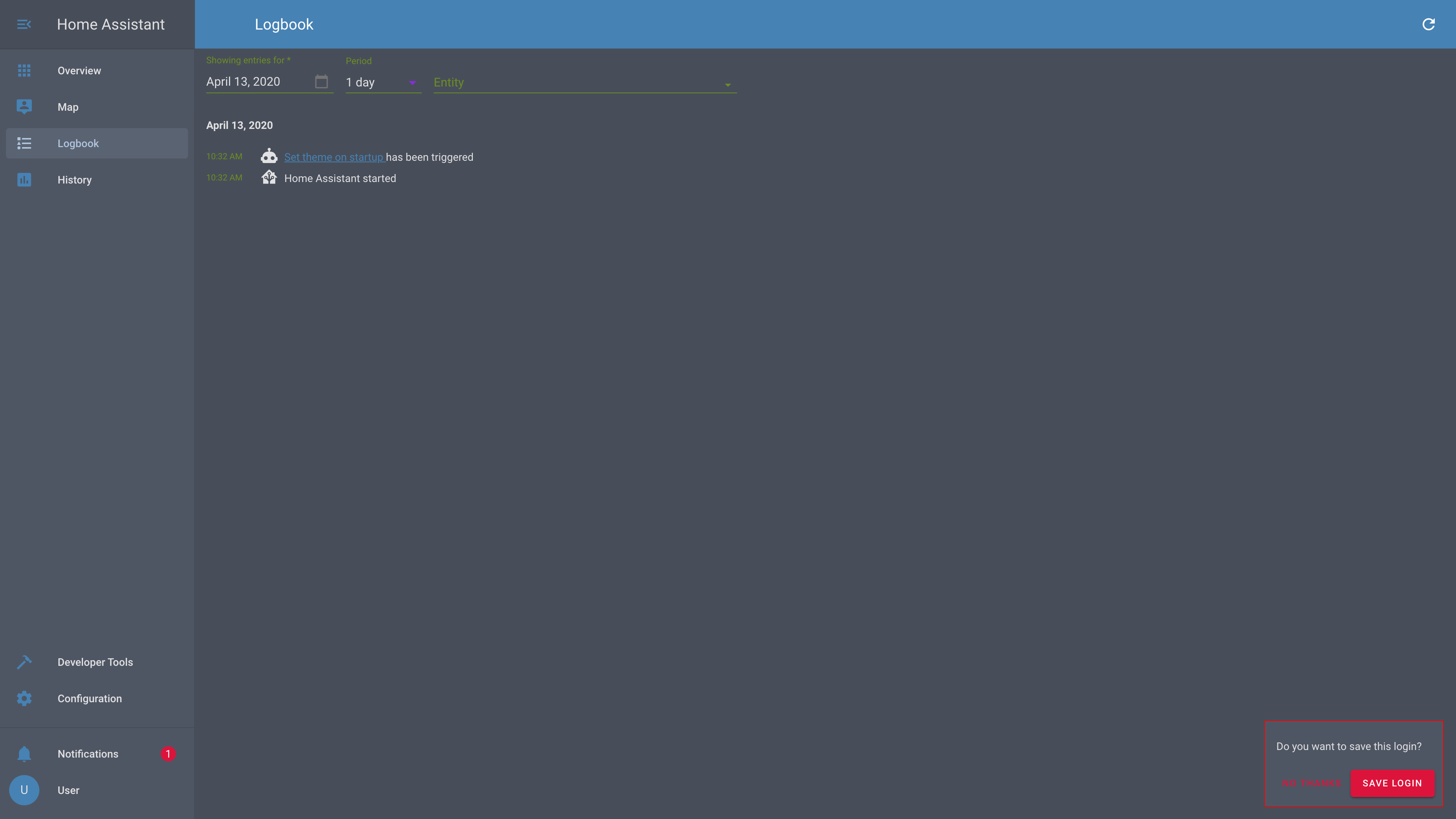
Task: Expand the Period 1 day dropdown
Action: point(383,83)
